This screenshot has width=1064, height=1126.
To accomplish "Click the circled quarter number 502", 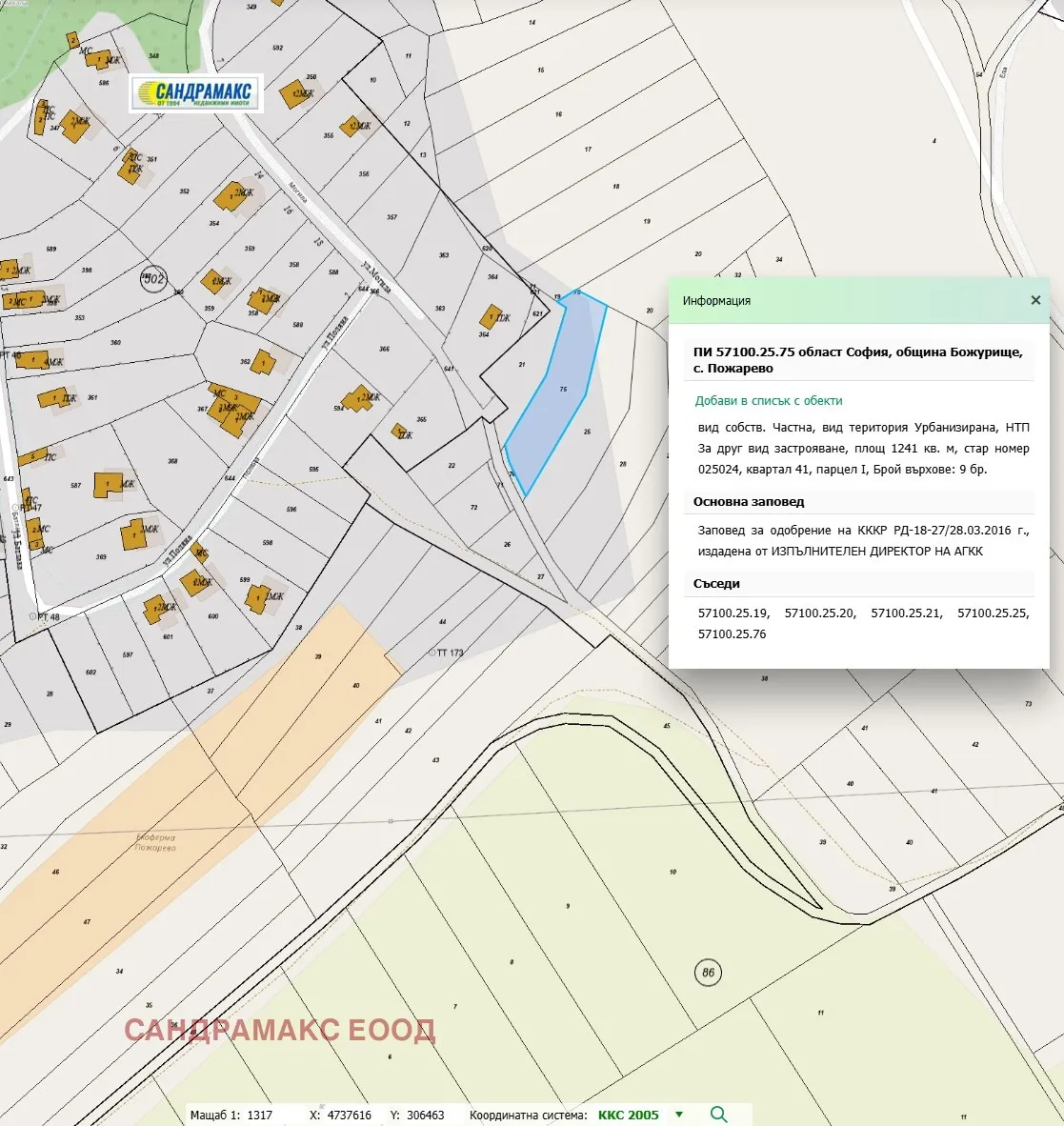I will pyautogui.click(x=153, y=278).
